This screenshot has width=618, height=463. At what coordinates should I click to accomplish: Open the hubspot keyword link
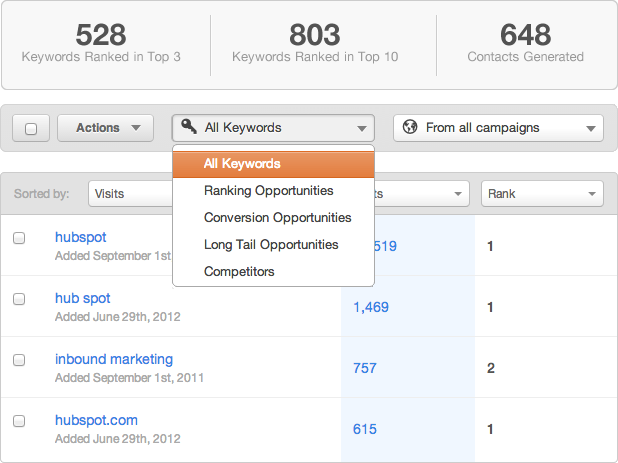tap(80, 237)
